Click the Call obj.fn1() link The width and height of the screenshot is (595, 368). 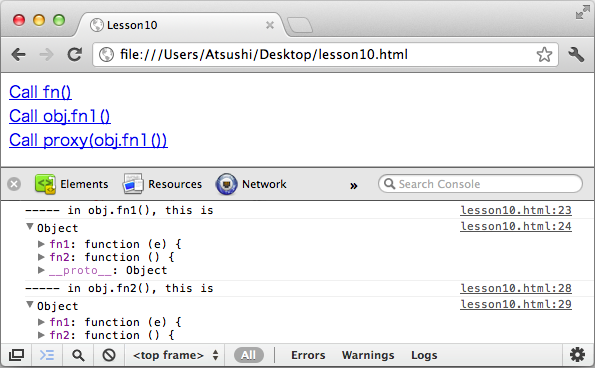tap(60, 116)
